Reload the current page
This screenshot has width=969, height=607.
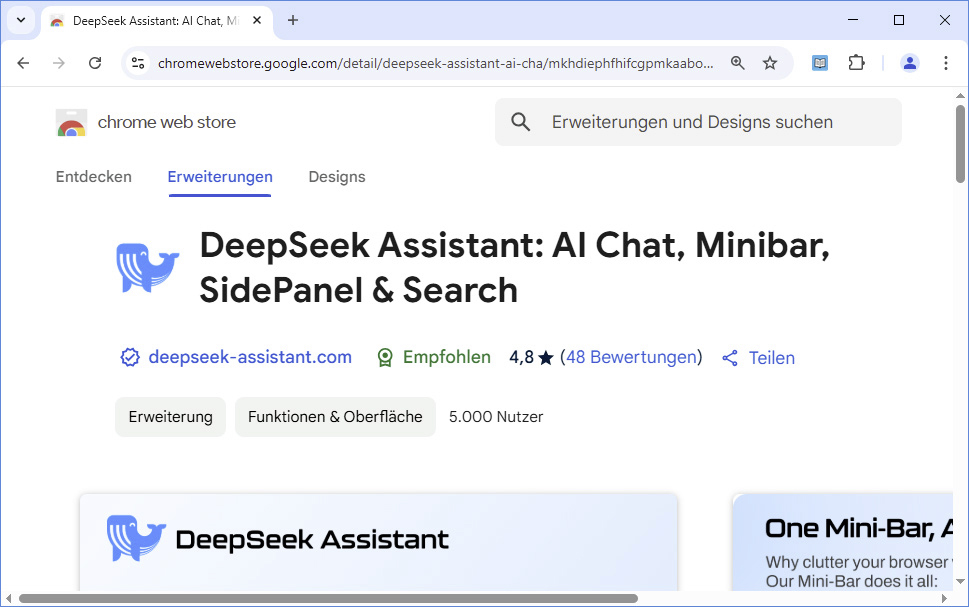[x=95, y=63]
